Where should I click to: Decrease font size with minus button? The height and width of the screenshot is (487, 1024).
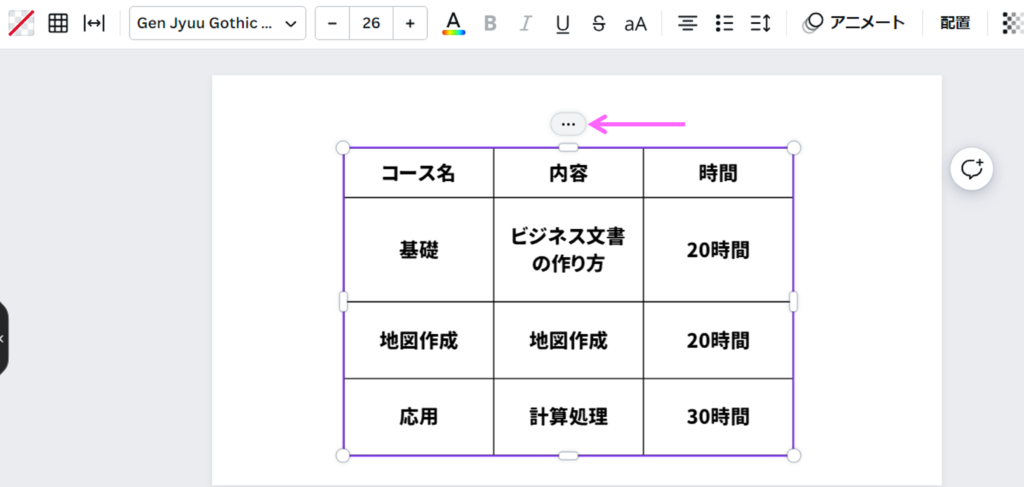coord(332,23)
